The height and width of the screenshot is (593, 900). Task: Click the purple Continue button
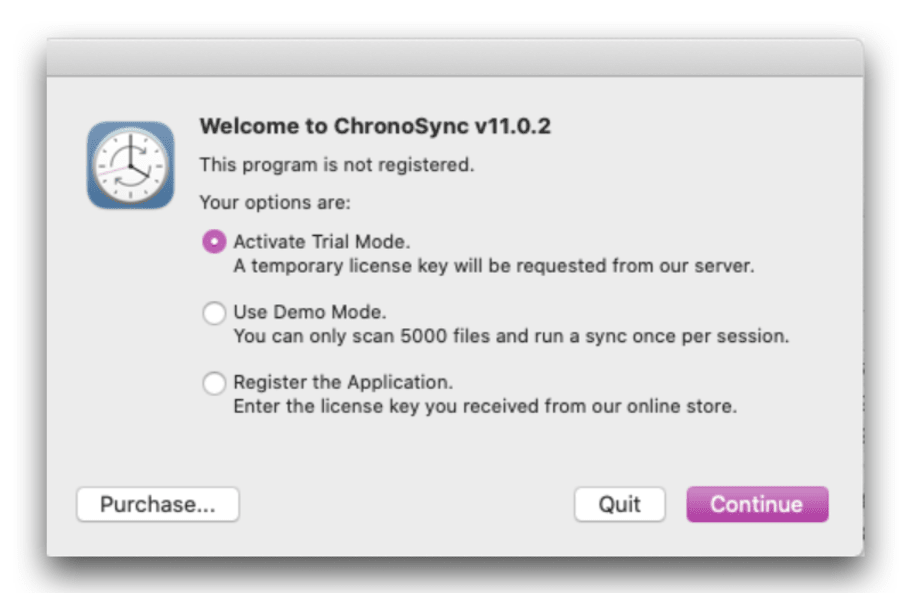pos(756,505)
